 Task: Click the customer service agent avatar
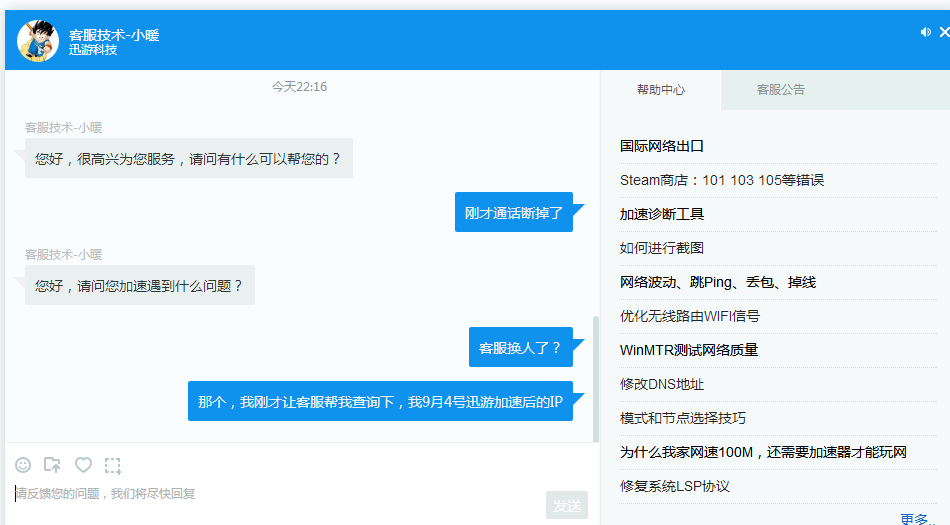pos(38,41)
